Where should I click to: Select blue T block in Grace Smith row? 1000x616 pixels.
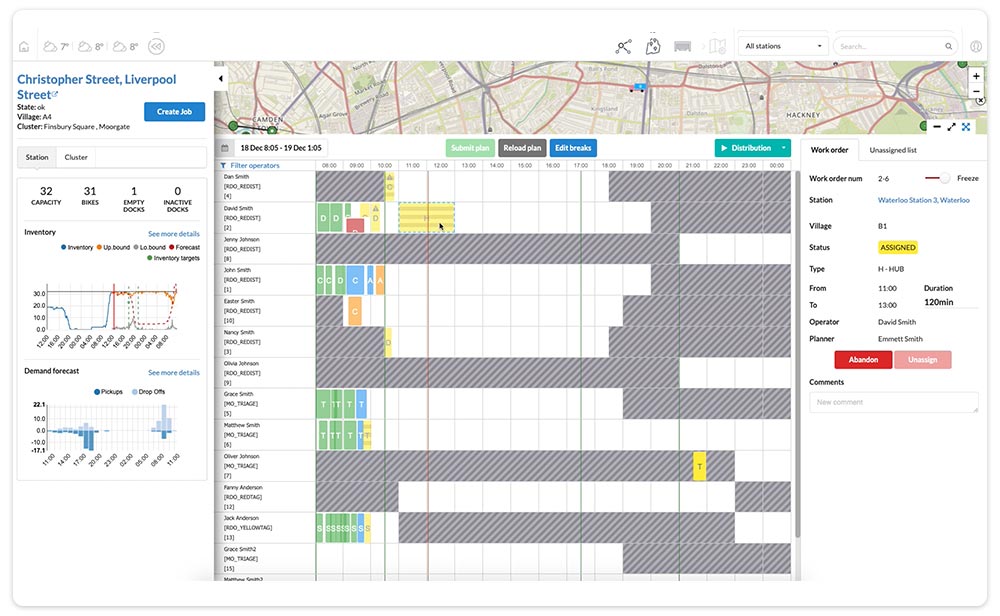click(362, 404)
